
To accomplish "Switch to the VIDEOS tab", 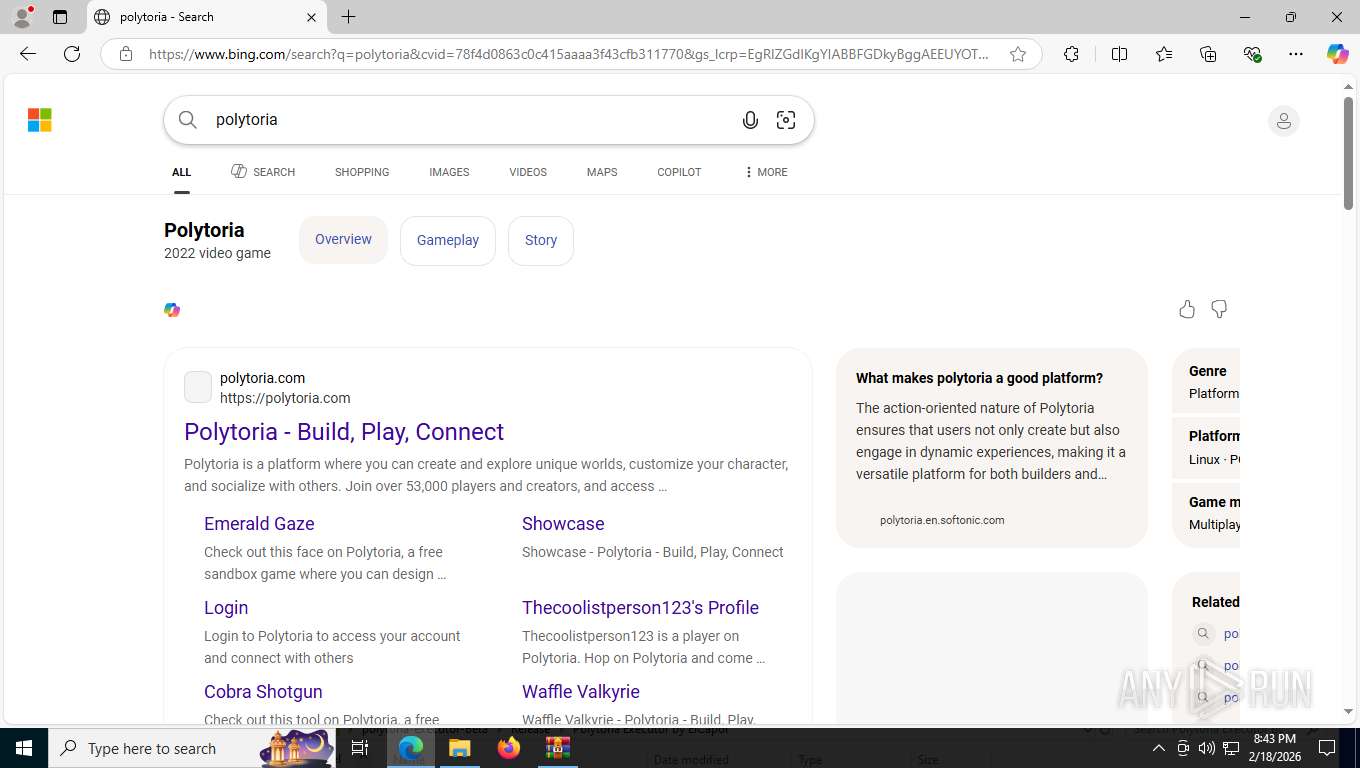I will pyautogui.click(x=528, y=172).
